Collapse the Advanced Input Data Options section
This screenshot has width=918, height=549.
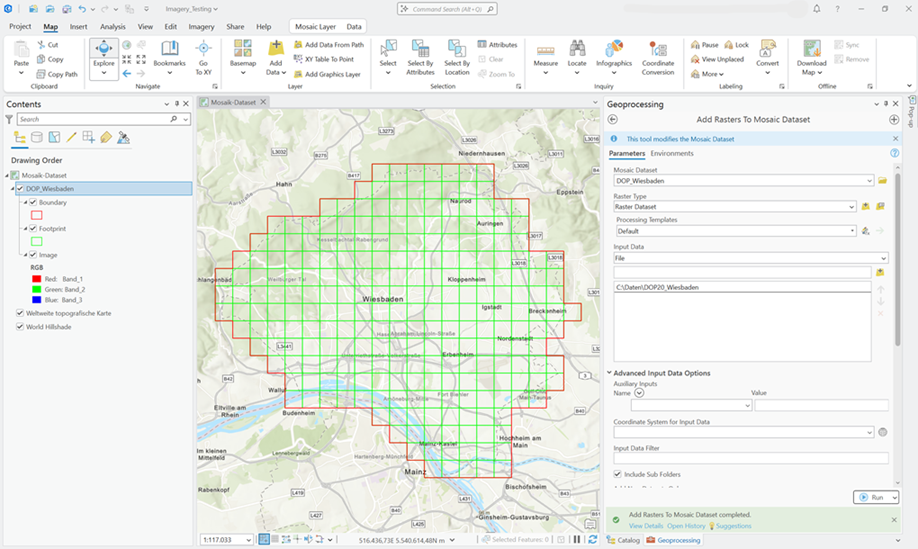point(610,373)
